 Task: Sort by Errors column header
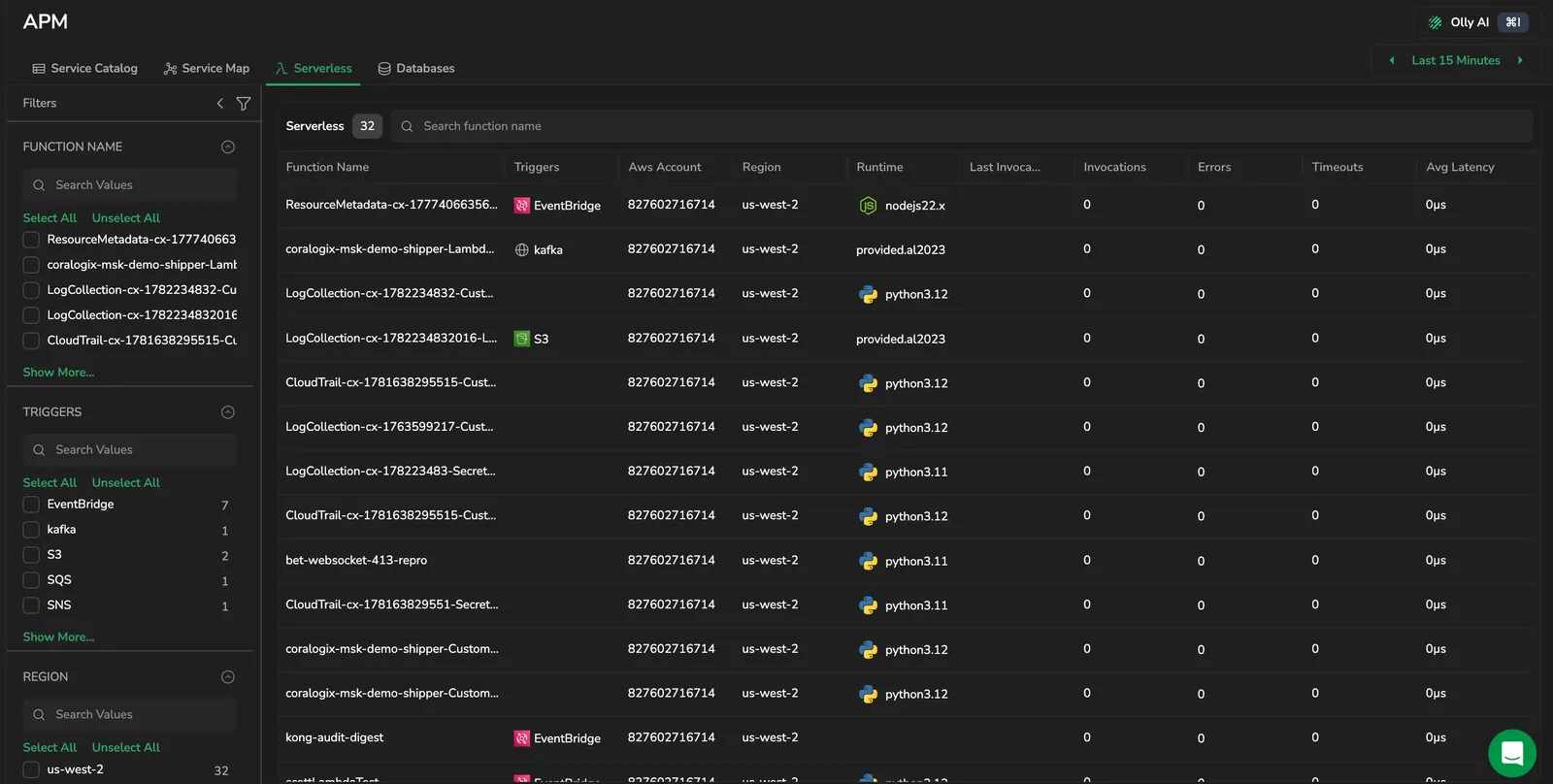1214,167
